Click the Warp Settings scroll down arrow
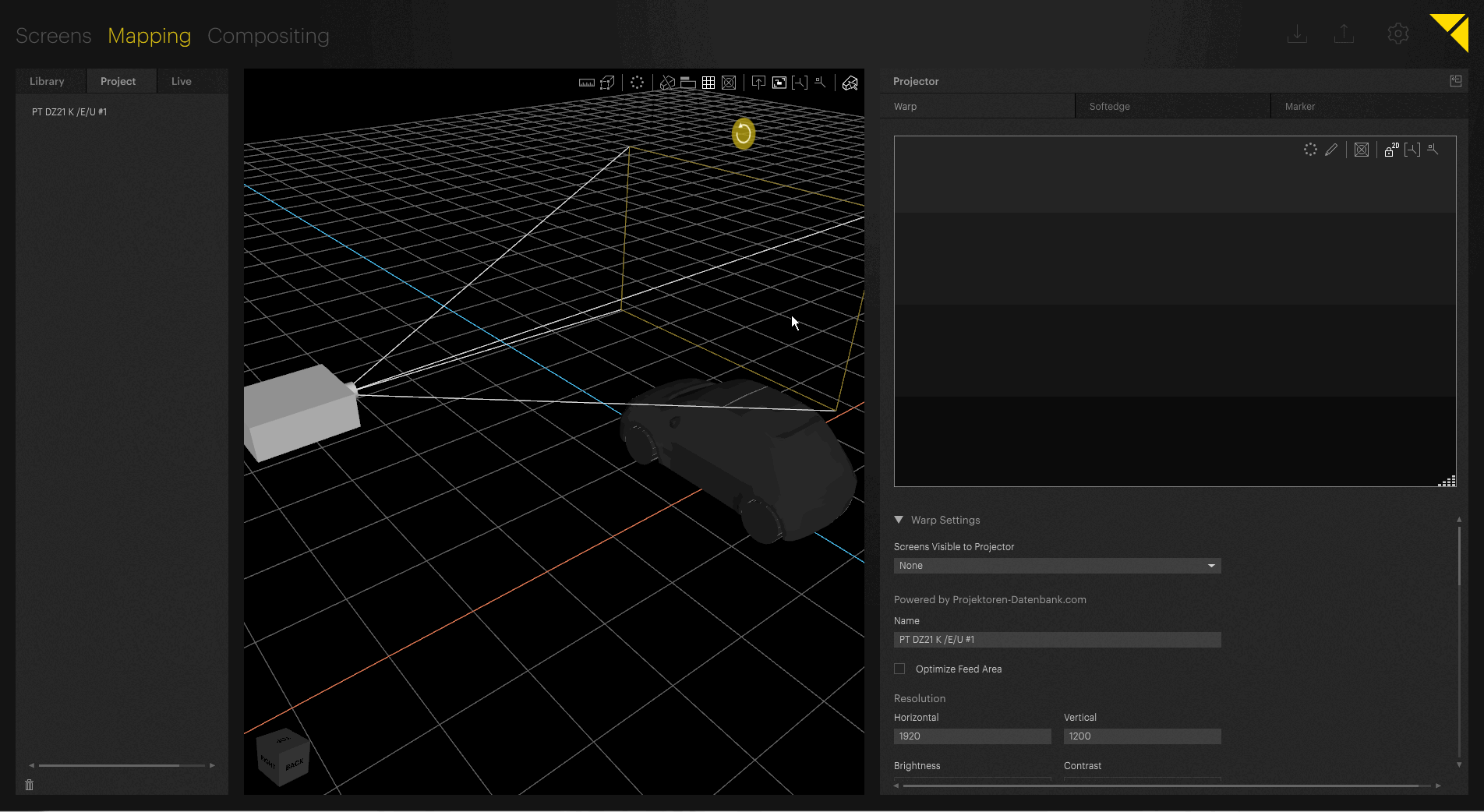The height and width of the screenshot is (812, 1484). pyautogui.click(x=1459, y=765)
